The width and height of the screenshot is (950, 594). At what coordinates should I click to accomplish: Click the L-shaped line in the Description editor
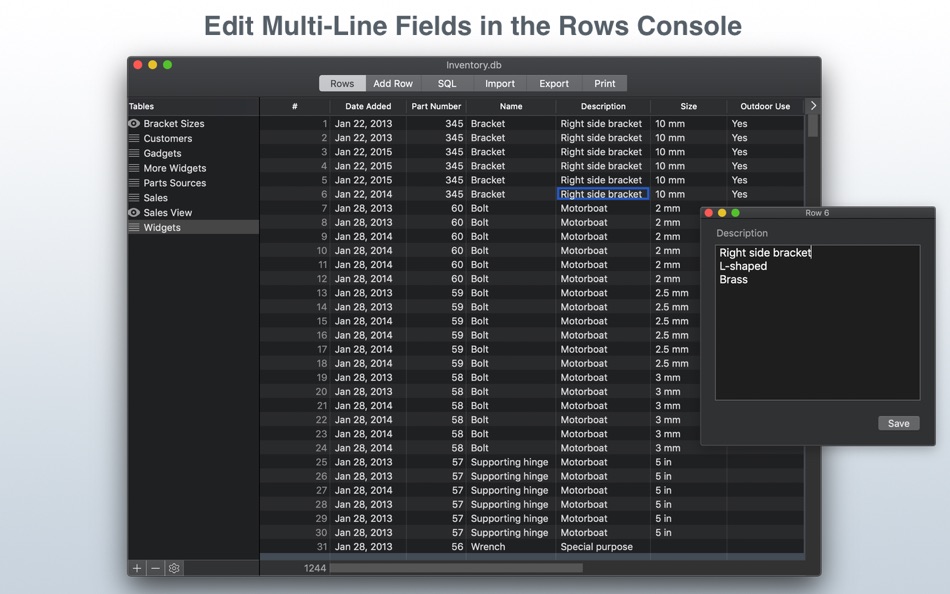tap(743, 266)
